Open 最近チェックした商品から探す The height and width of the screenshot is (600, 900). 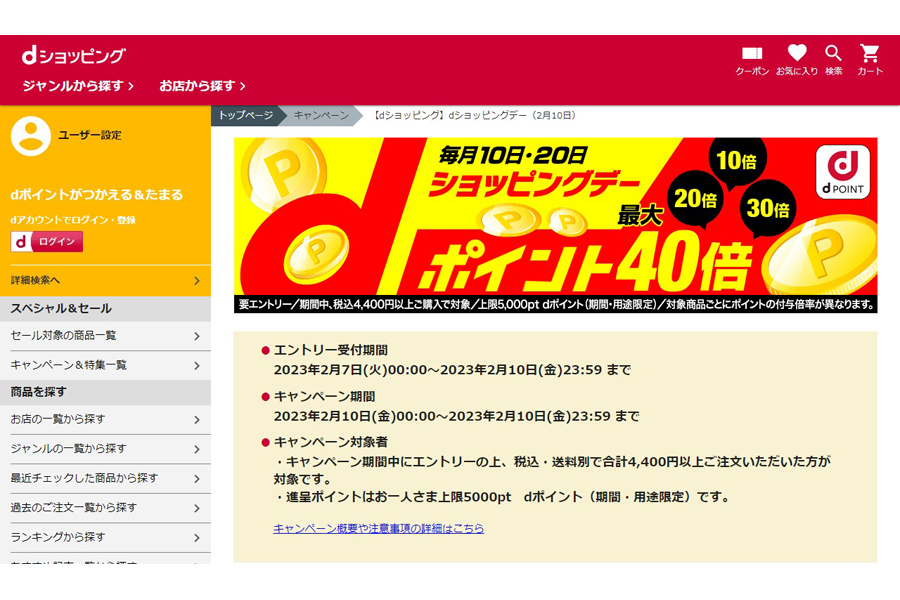click(106, 478)
